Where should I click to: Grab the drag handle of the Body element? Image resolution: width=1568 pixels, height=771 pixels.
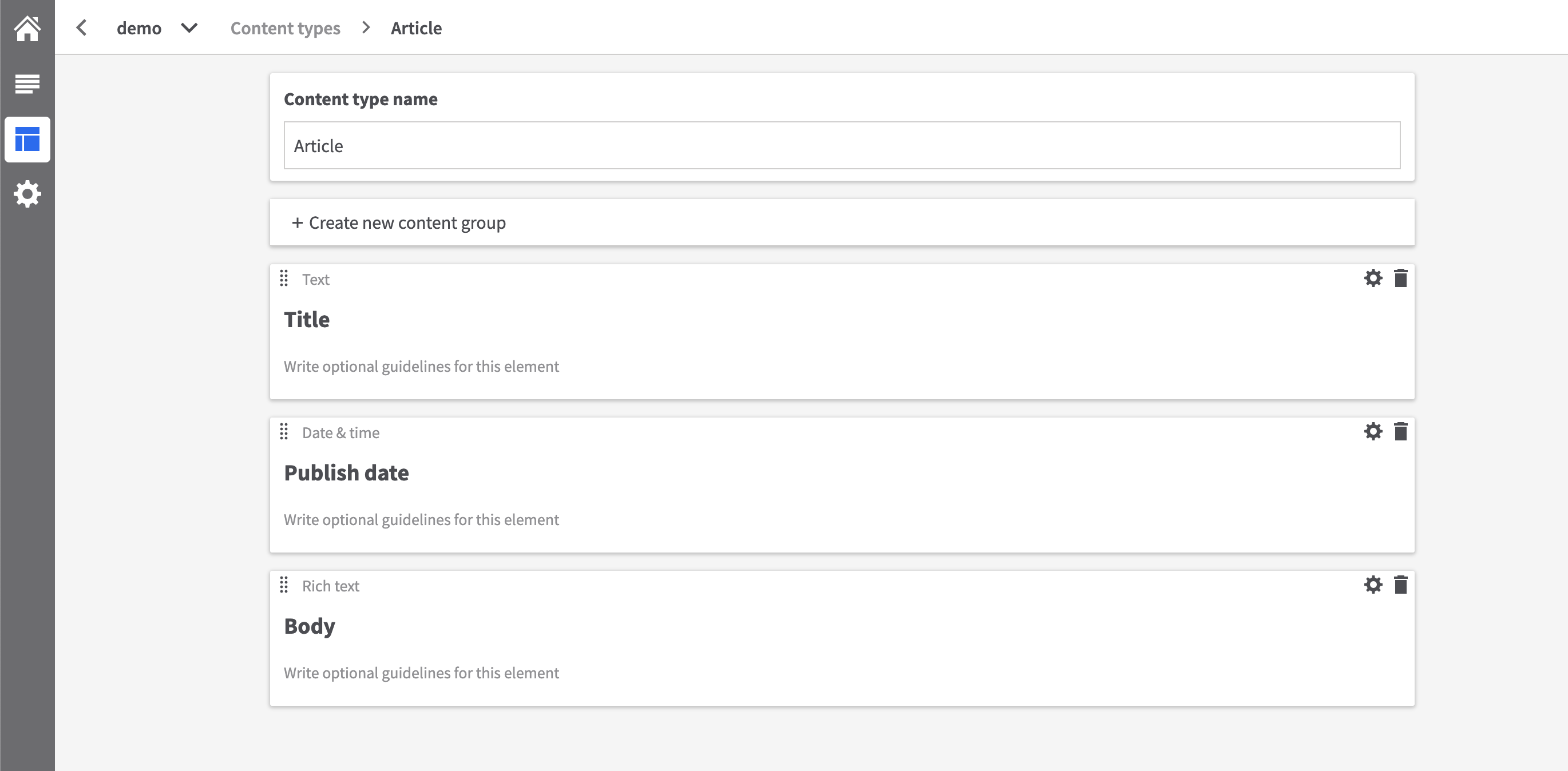pyautogui.click(x=284, y=586)
